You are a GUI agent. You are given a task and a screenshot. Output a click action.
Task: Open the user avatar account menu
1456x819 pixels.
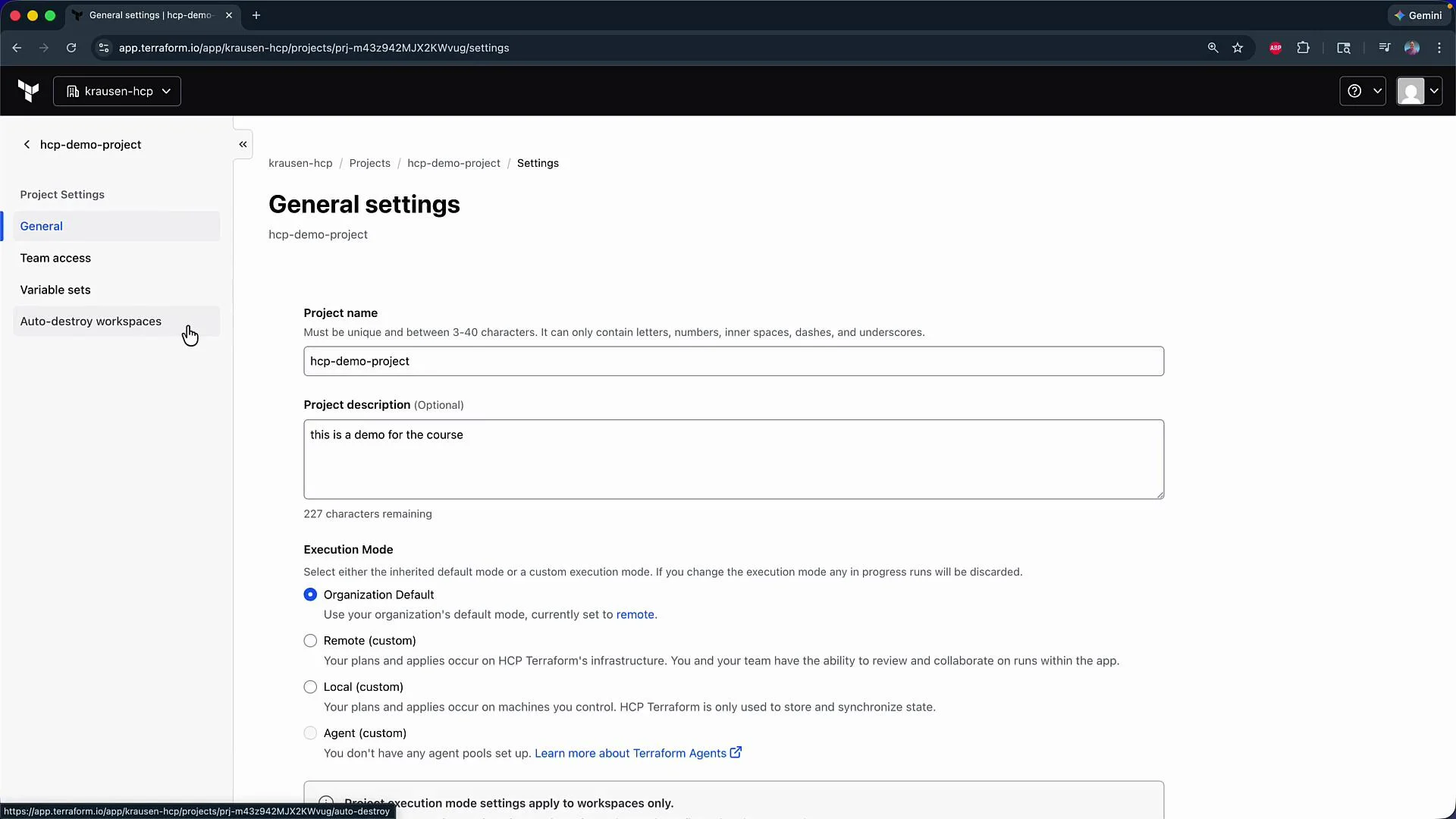coord(1419,91)
